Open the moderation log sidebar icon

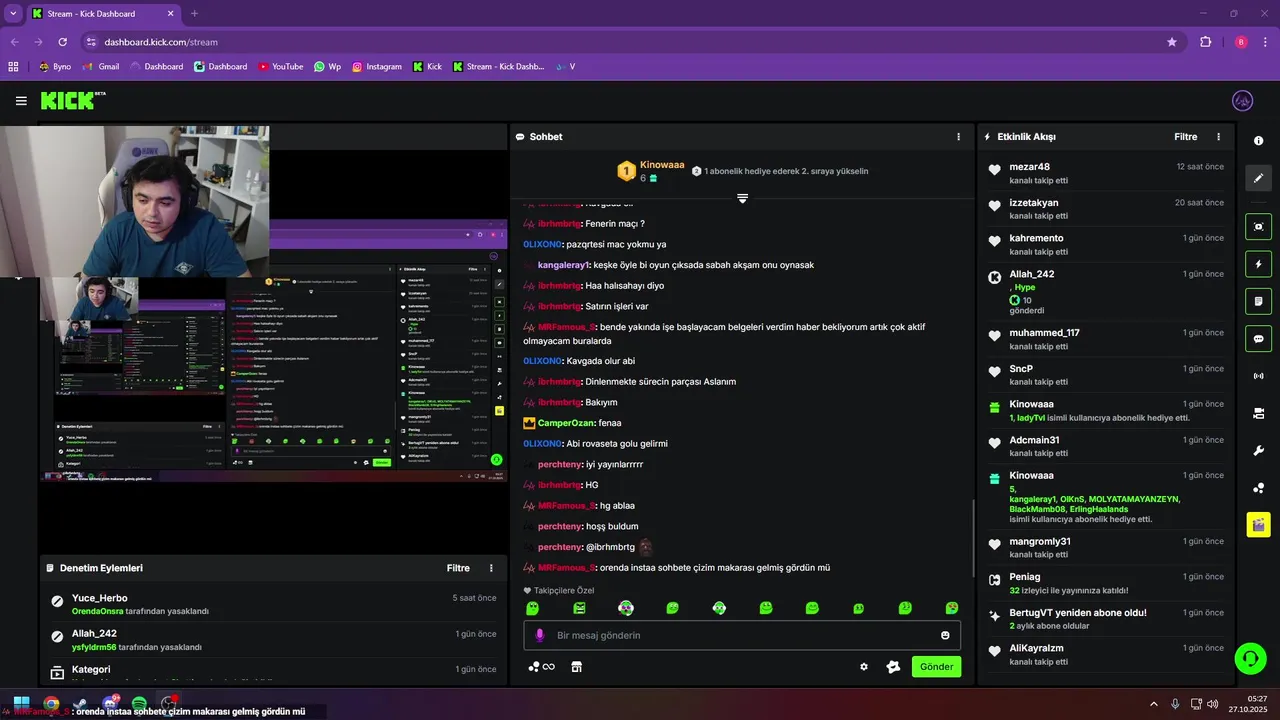click(x=1259, y=301)
